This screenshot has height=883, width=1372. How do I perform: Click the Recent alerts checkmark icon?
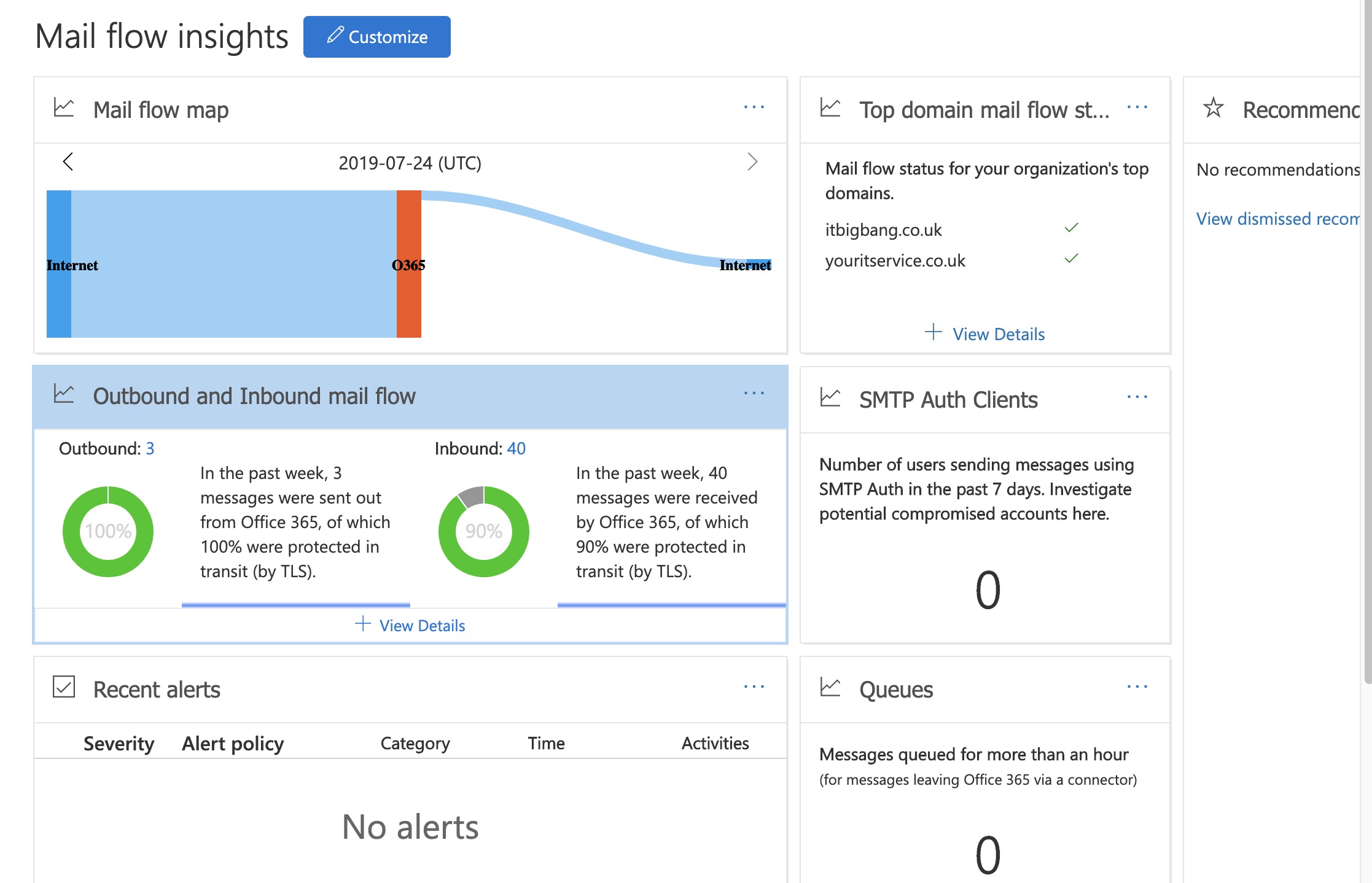(64, 687)
